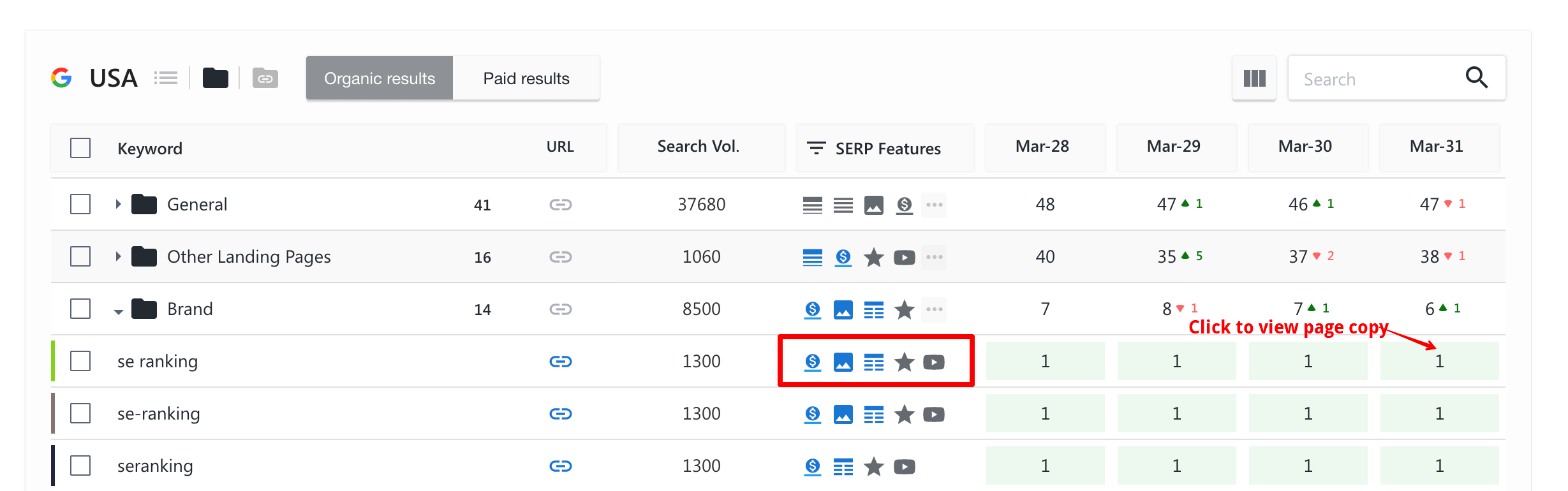This screenshot has width=1568, height=491.
Task: Expand the Other Landing Pages folder arrow
Action: click(118, 256)
